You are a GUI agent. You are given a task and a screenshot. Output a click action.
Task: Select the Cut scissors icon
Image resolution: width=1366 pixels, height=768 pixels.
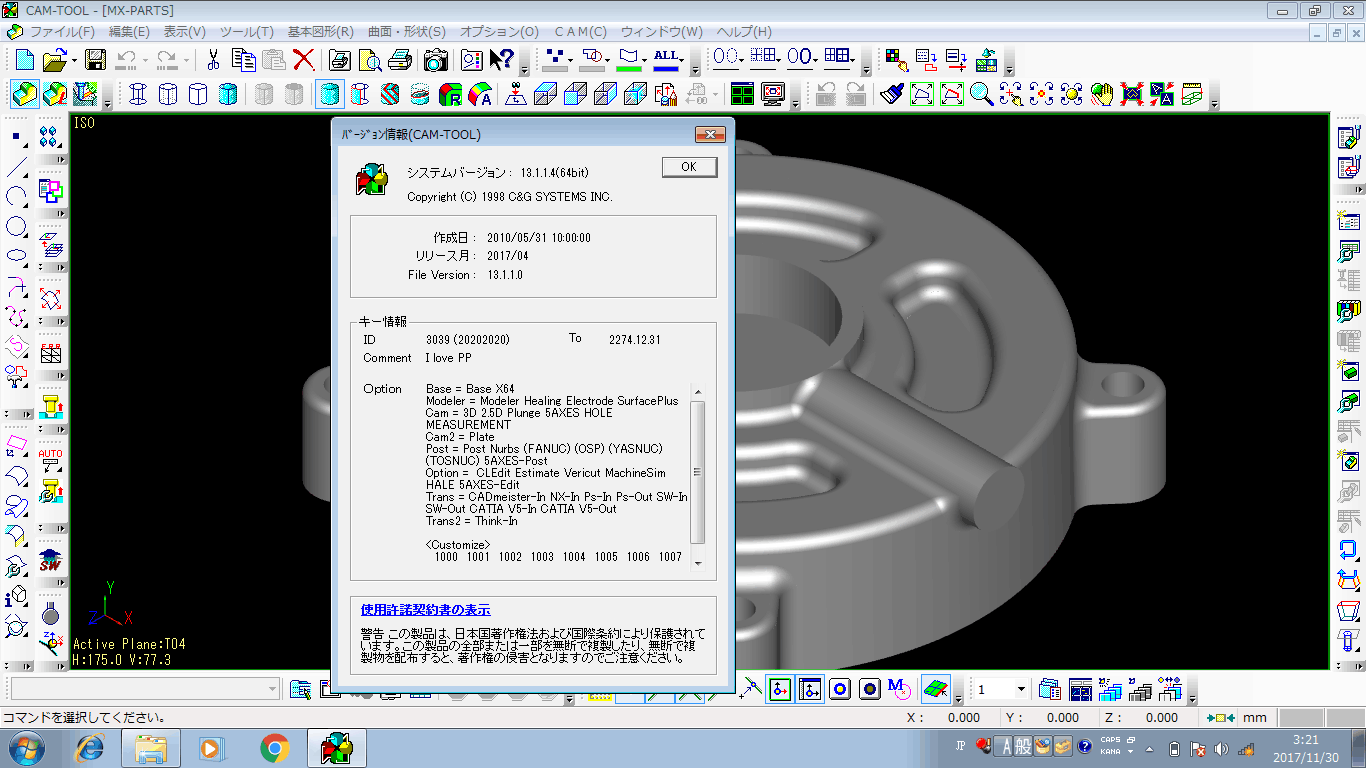click(213, 60)
